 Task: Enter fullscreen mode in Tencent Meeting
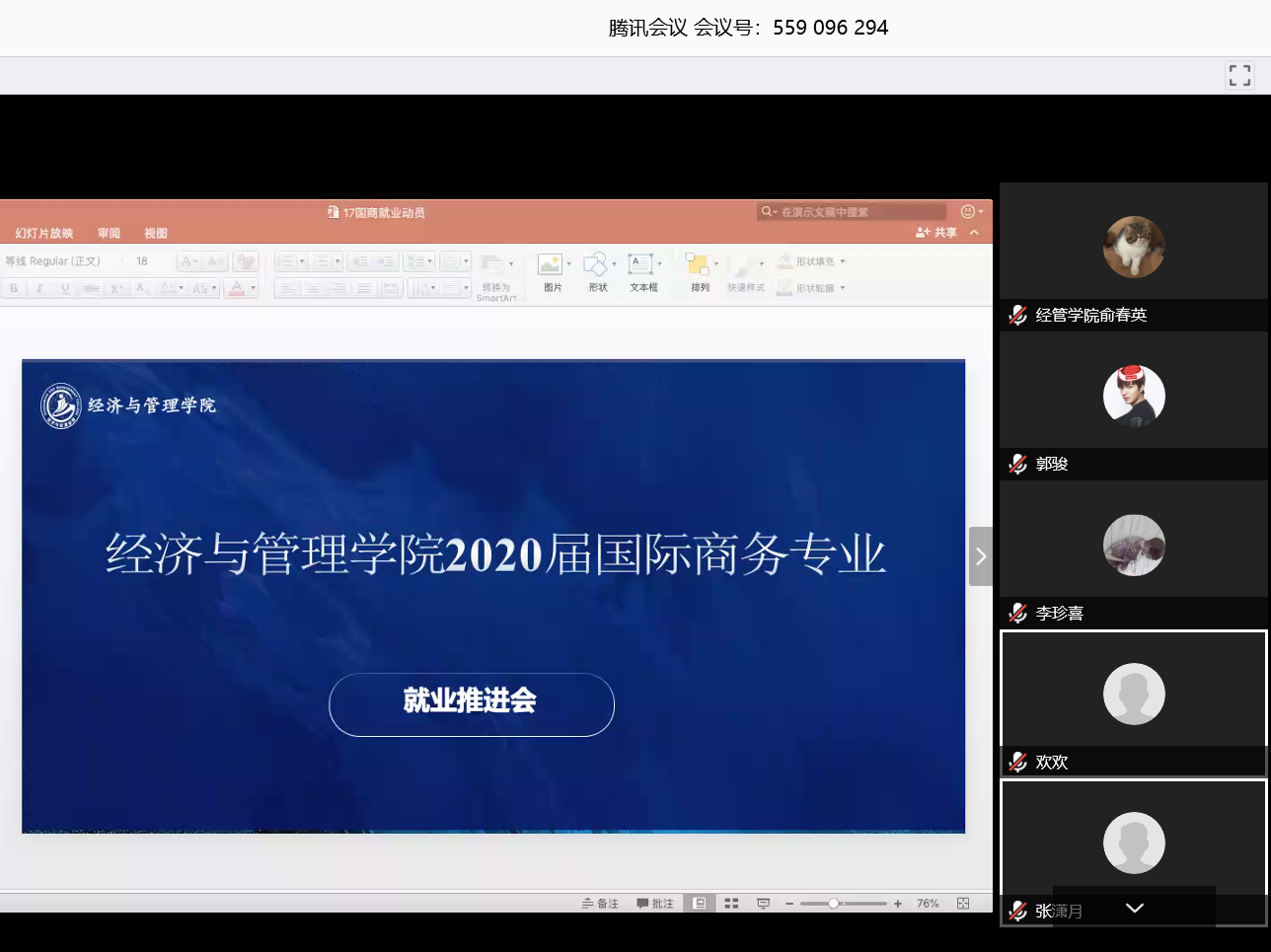(1239, 75)
